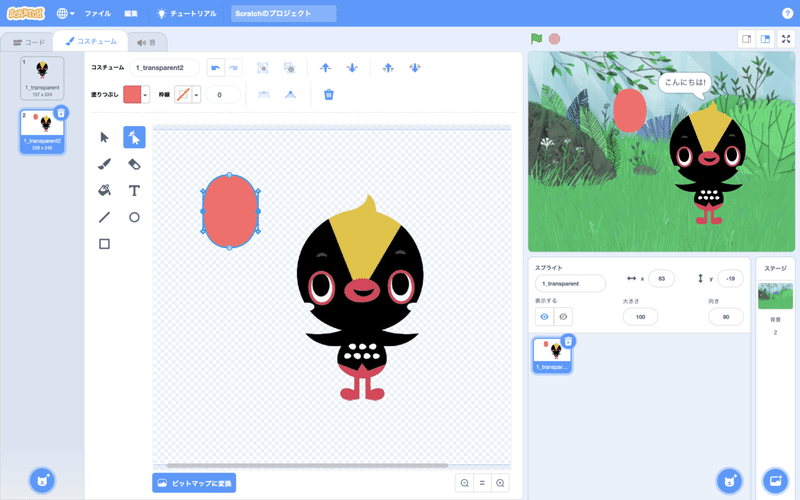Delete selected shape with trash icon
The height and width of the screenshot is (500, 800).
[329, 94]
